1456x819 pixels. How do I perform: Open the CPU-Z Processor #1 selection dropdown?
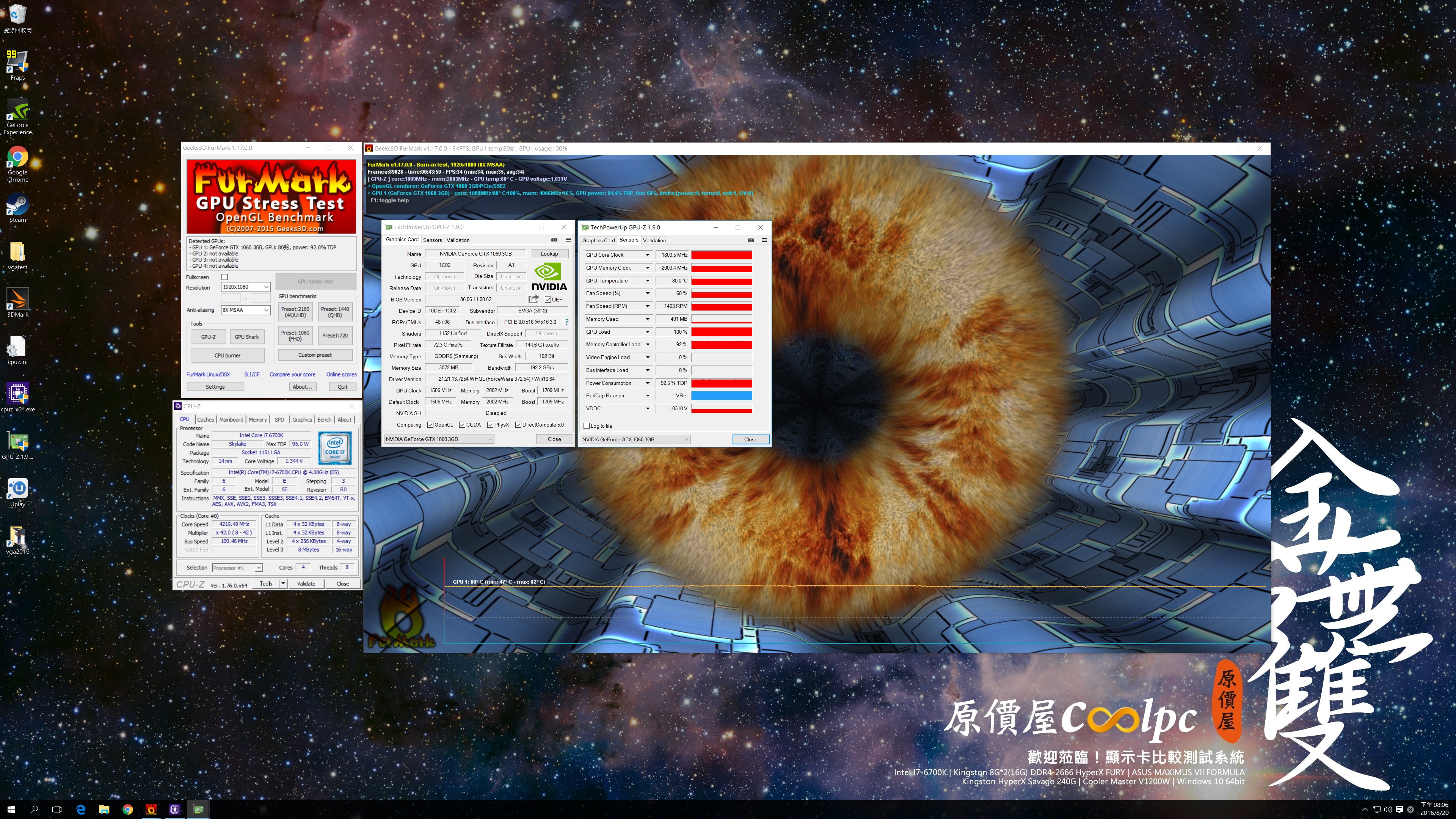(237, 568)
